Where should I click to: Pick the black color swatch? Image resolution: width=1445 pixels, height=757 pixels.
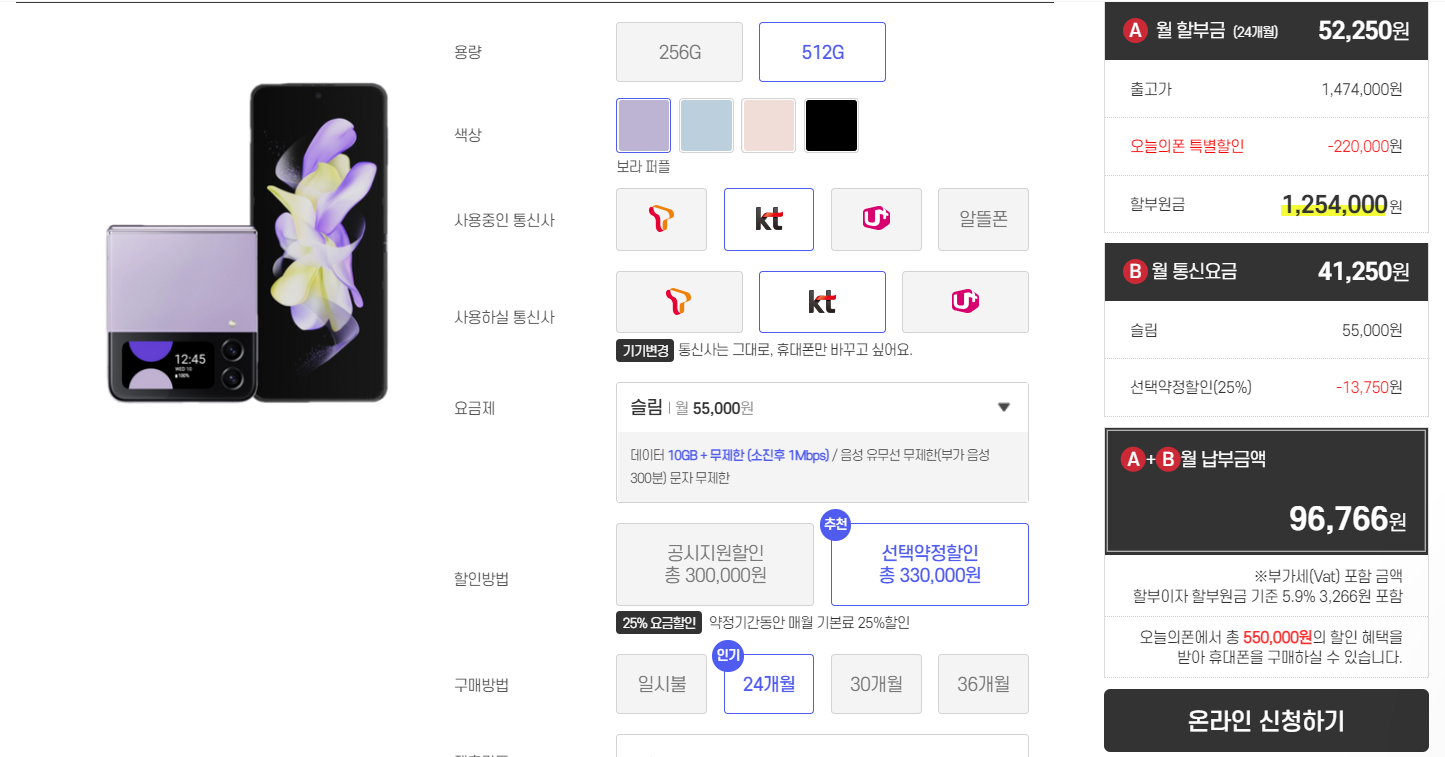point(831,125)
